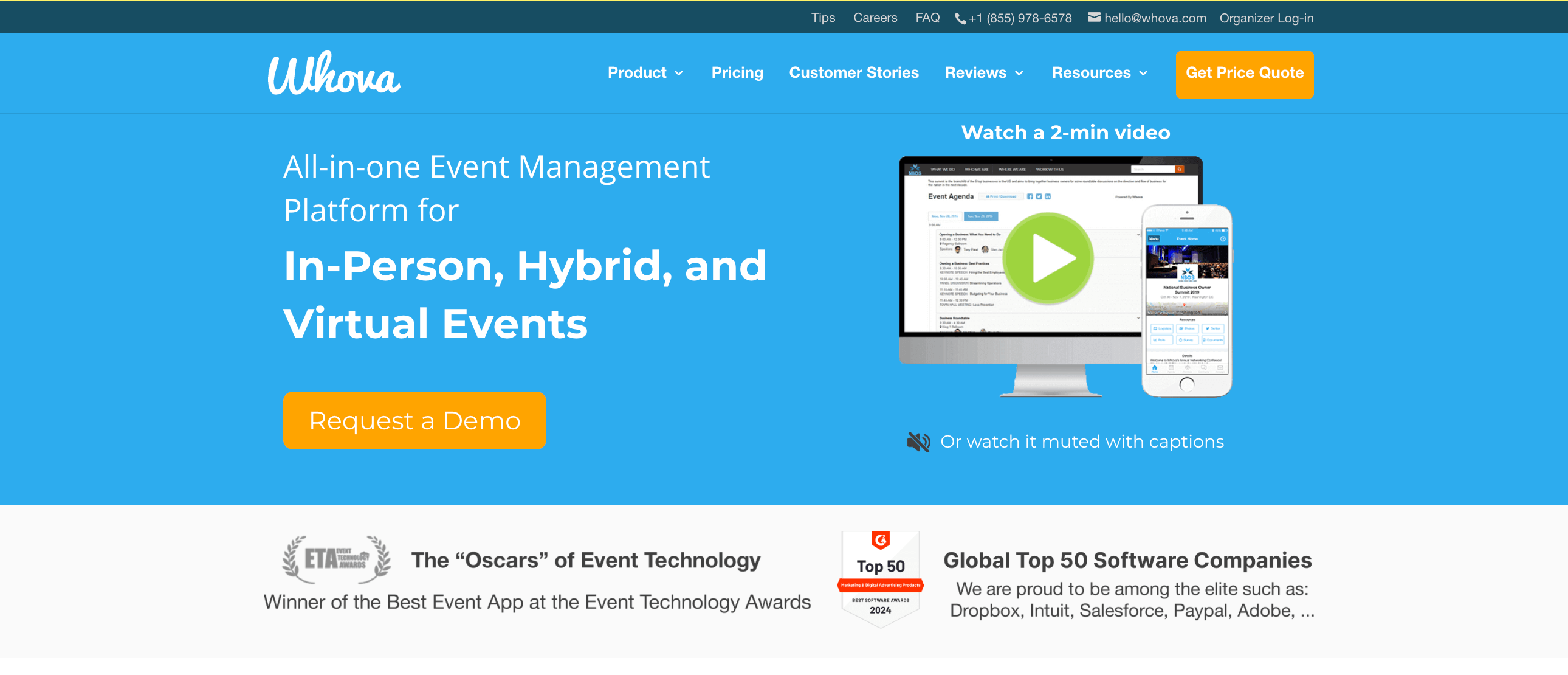Viewport: 1568px width, 675px height.
Task: Click Watch a 2-min video heading
Action: 1065,132
